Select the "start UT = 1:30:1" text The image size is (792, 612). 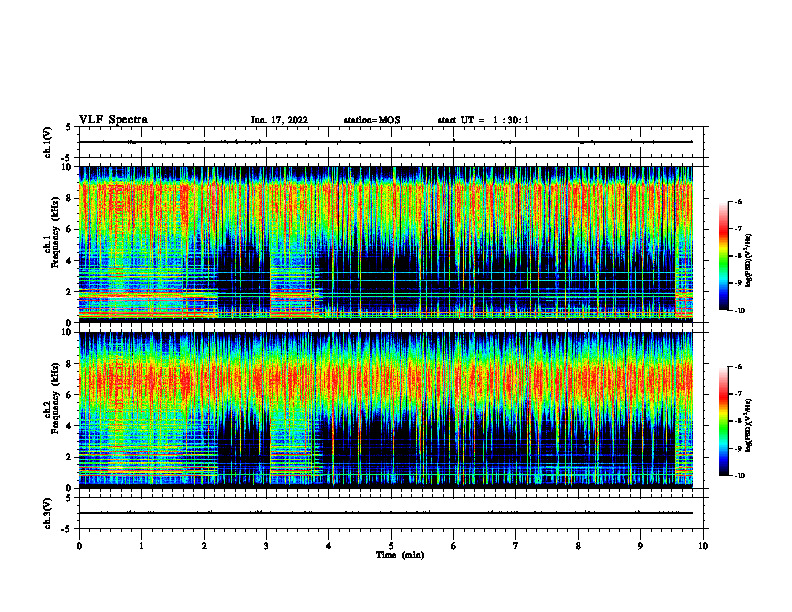coord(483,120)
